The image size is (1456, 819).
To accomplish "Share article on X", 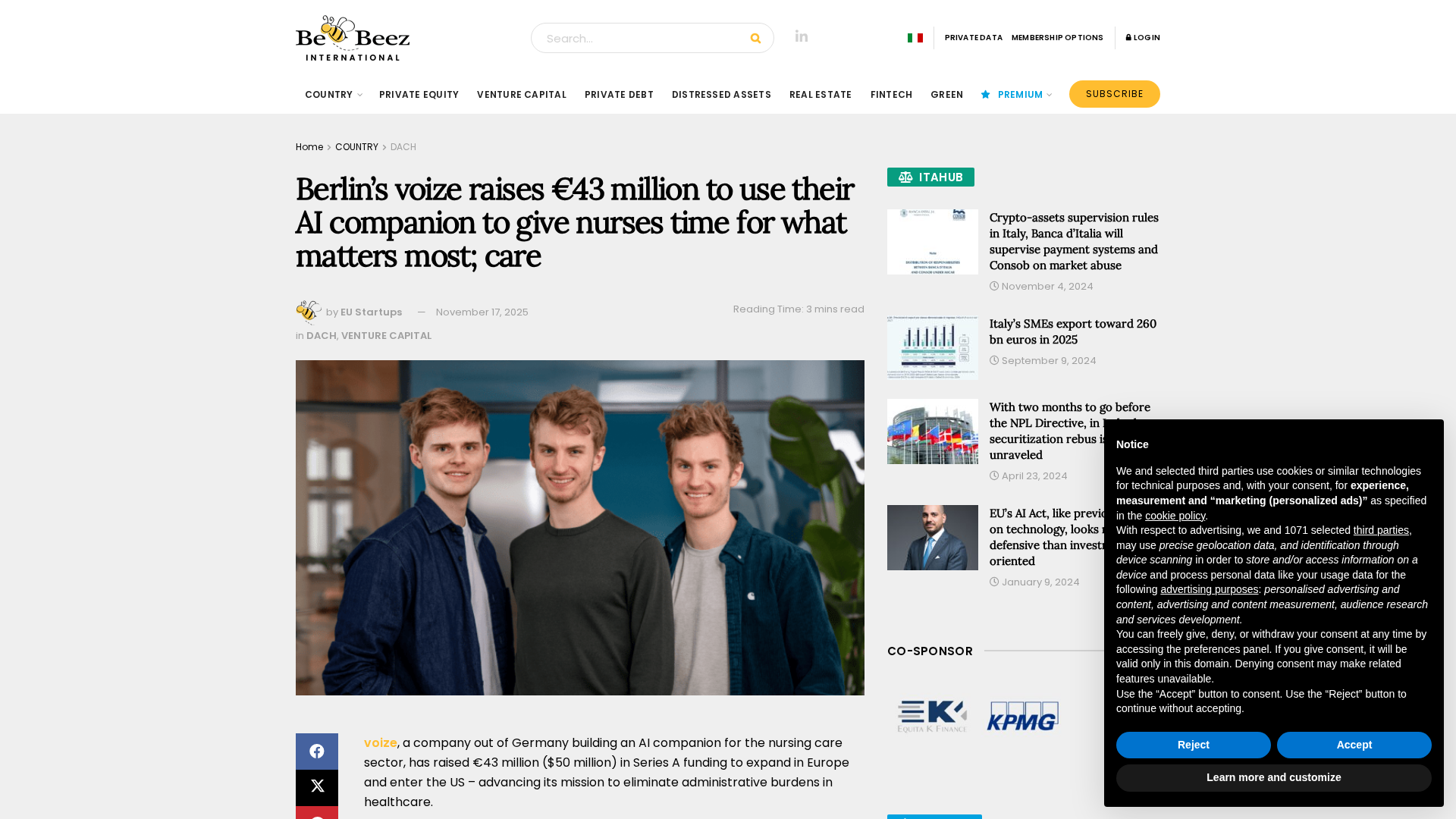I will click(317, 787).
